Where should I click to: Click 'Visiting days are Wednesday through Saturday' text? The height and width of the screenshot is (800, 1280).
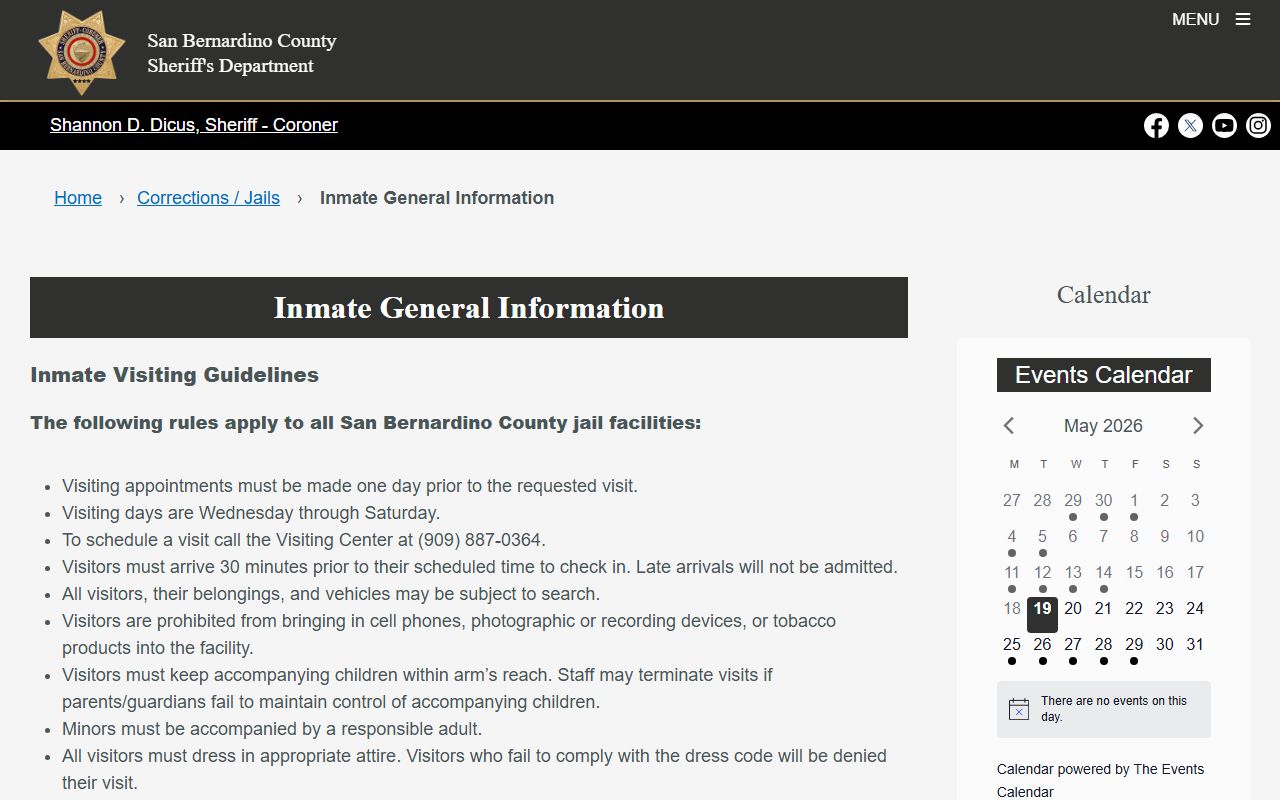point(251,513)
